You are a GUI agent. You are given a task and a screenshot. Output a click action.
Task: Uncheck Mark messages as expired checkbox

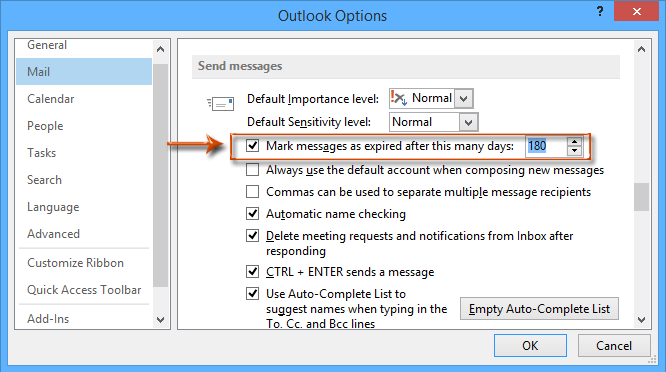point(252,146)
